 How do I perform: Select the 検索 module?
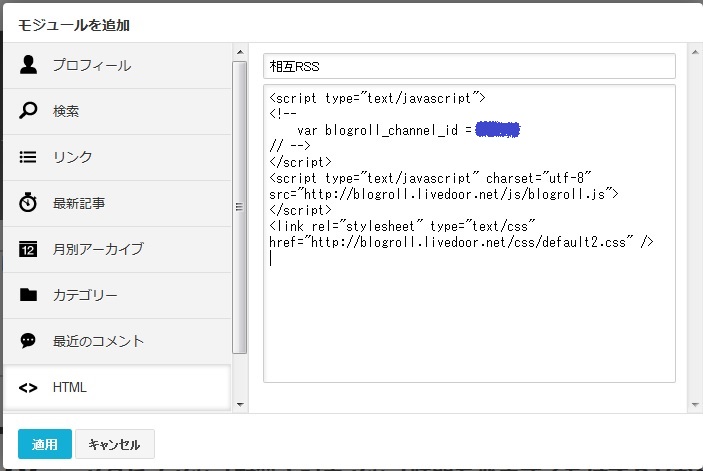coord(66,111)
